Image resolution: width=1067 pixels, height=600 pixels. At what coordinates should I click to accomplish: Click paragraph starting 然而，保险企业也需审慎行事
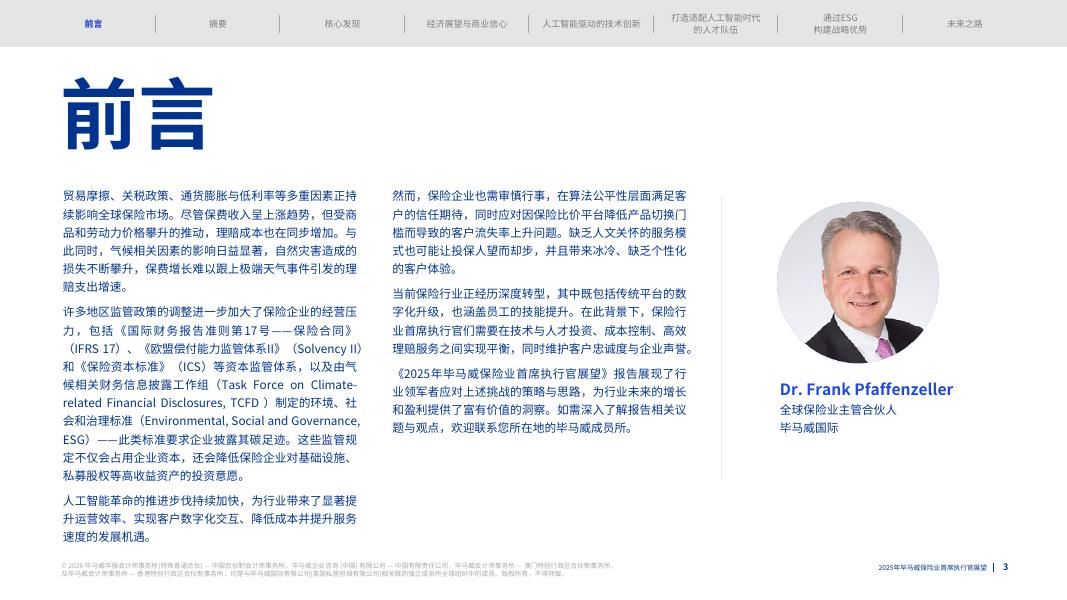click(x=540, y=232)
